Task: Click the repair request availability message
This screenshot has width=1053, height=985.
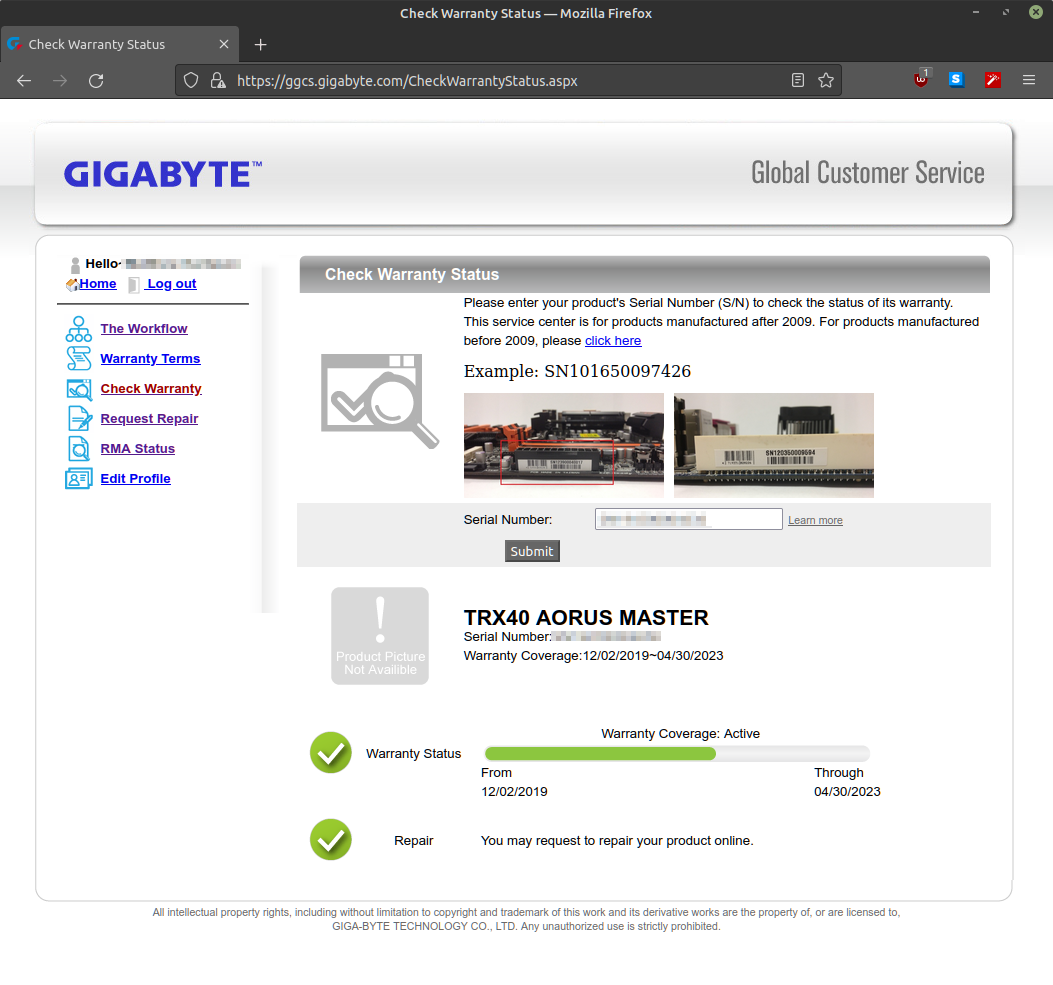Action: [x=617, y=841]
